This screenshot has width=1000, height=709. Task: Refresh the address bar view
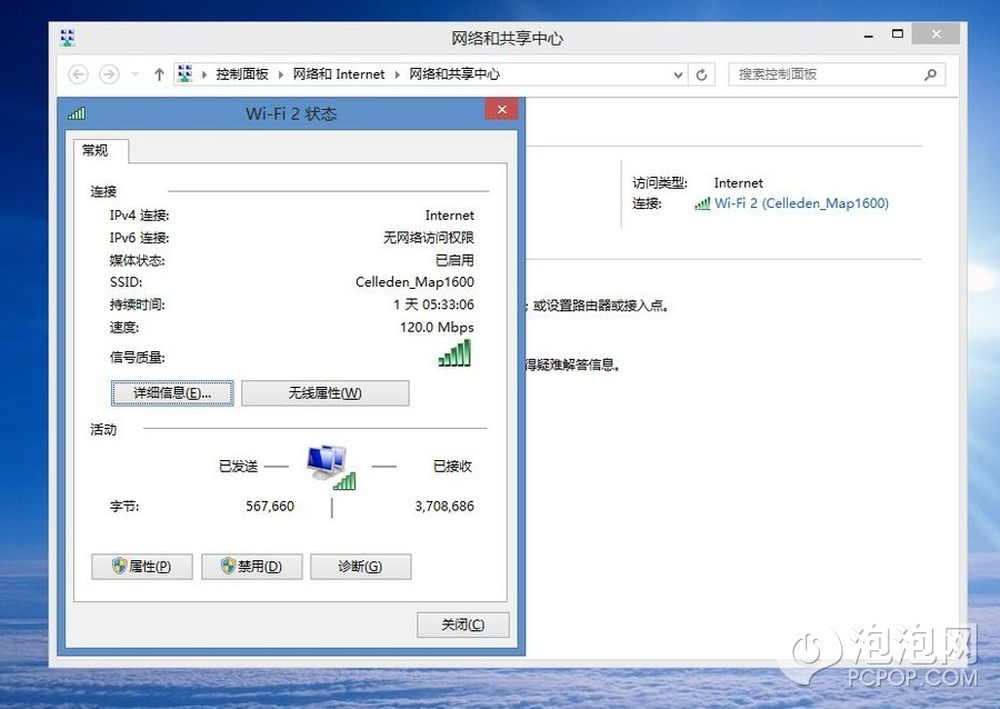[702, 75]
